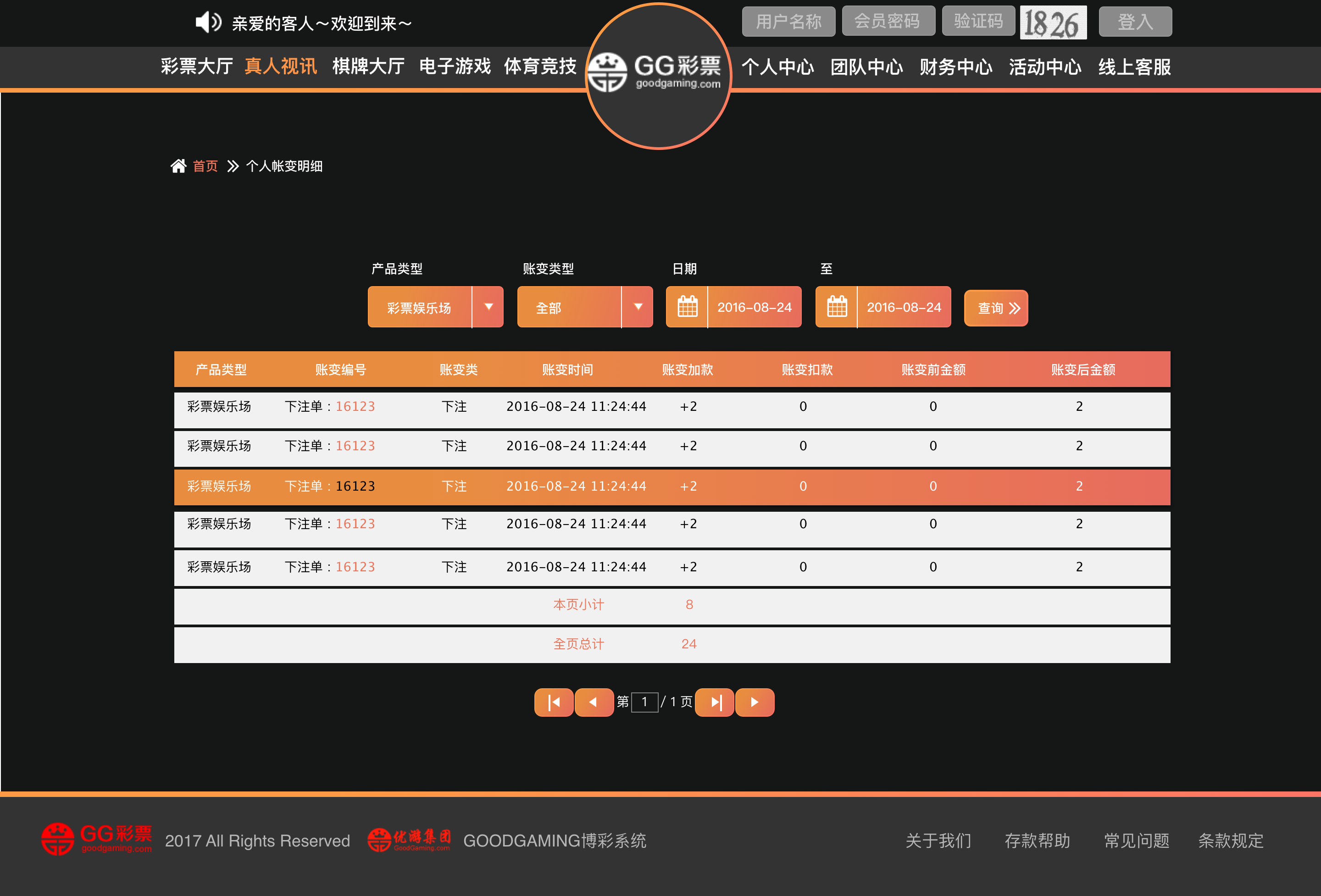The image size is (1321, 896).
Task: Click the page number input box
Action: point(644,702)
